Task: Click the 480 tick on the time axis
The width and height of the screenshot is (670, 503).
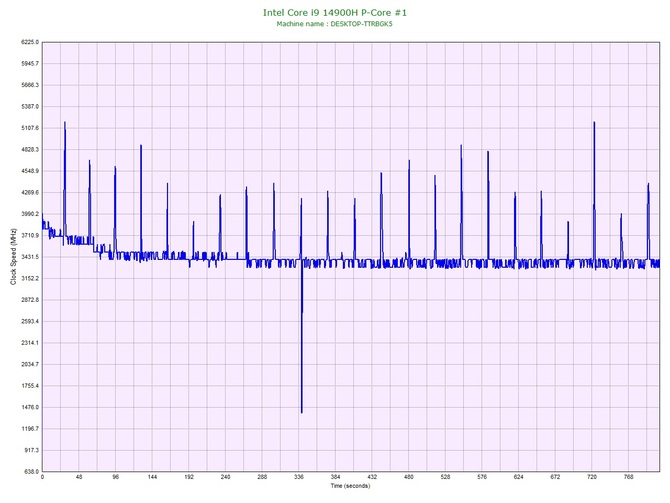Action: coord(409,477)
